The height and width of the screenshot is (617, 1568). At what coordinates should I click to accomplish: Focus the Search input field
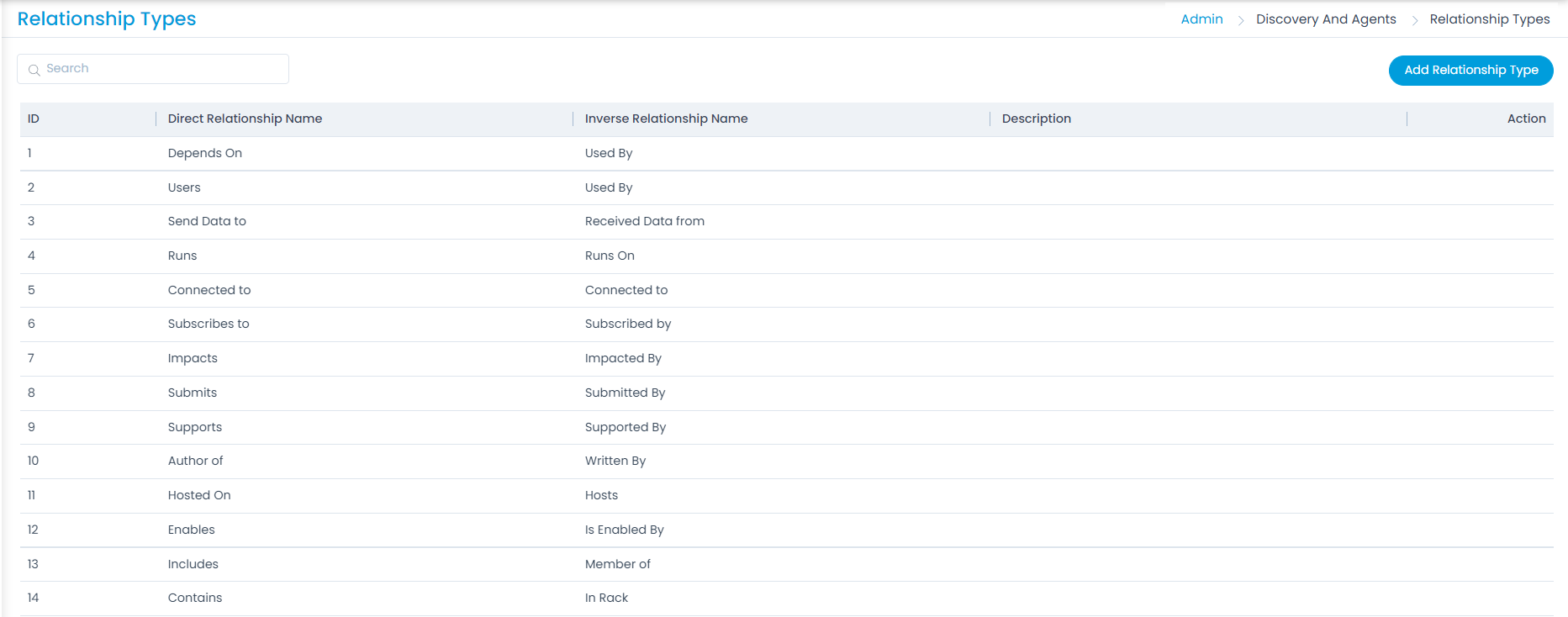tap(153, 69)
